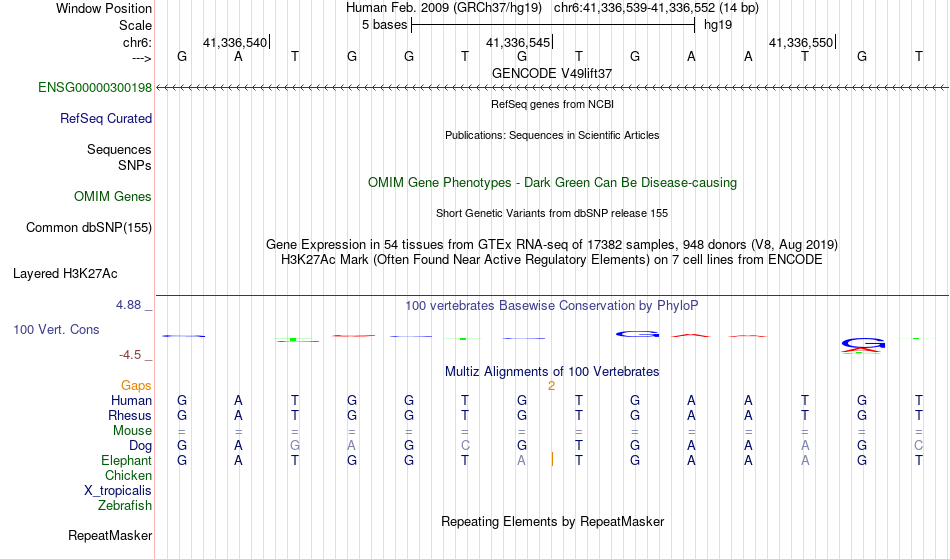Screen dimensions: 950x559
Task: Click the H3K27Ac Mark ENCODE track title
Action: (x=552, y=260)
